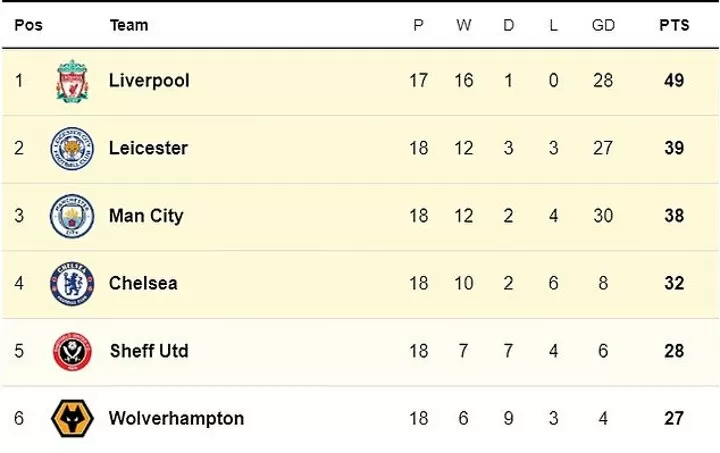720x453 pixels.
Task: Click the Wolverhampton team name
Action: tap(176, 419)
